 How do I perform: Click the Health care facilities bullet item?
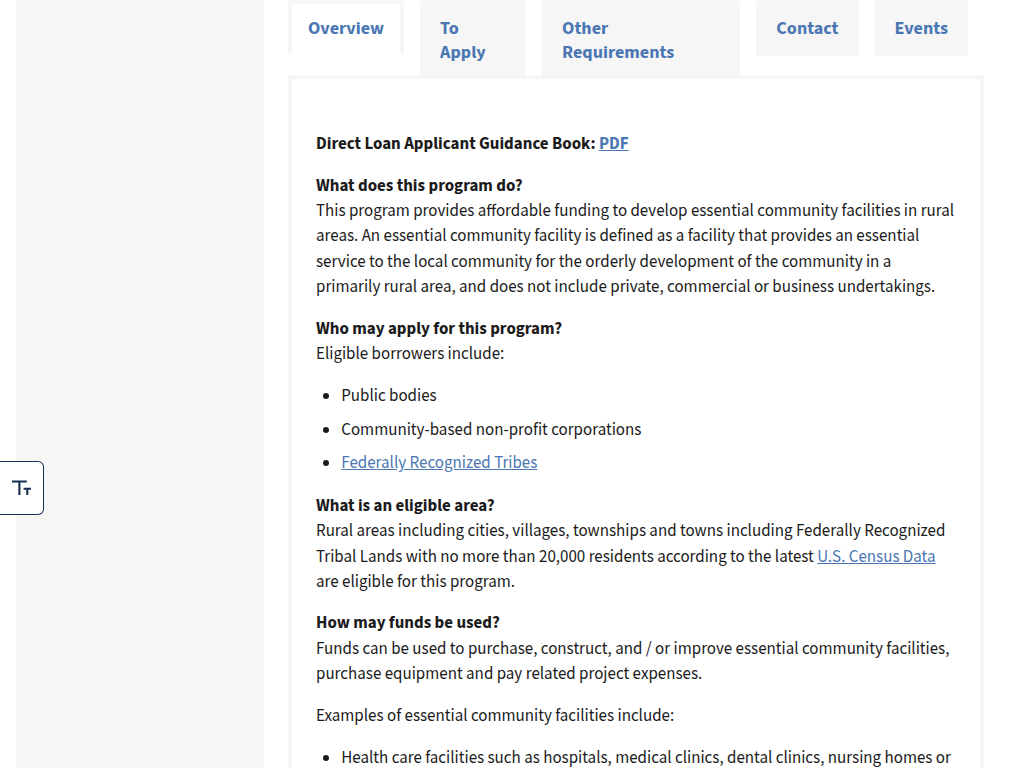click(645, 758)
